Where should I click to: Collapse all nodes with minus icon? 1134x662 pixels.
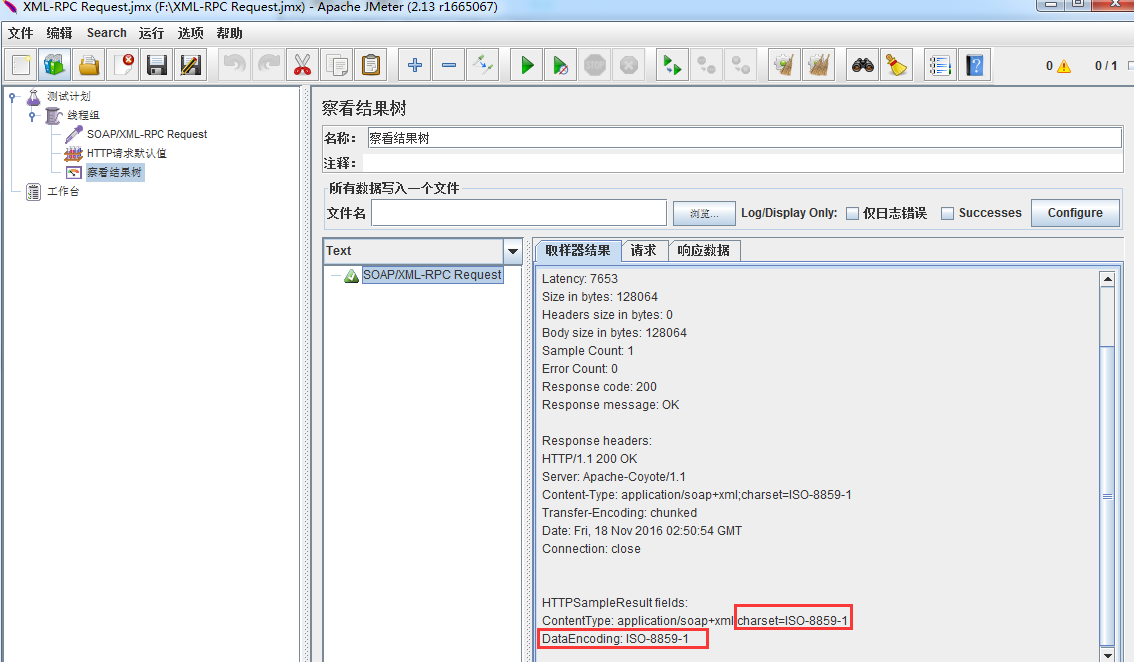(448, 65)
